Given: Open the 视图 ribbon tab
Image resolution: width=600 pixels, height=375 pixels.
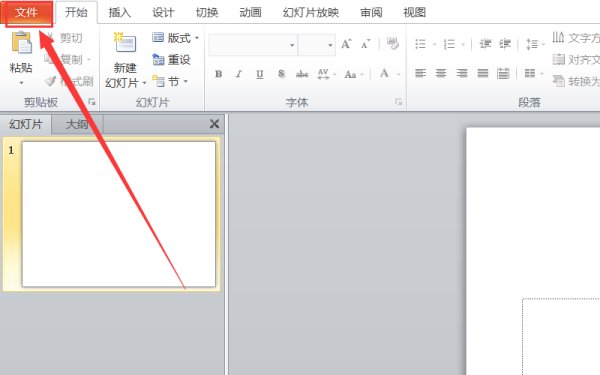Looking at the screenshot, I should (x=414, y=13).
